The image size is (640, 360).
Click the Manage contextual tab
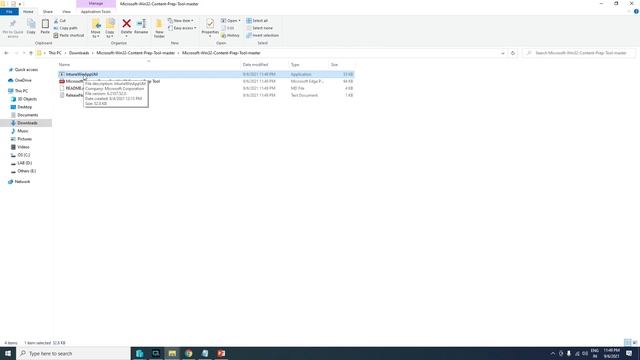coord(96,4)
